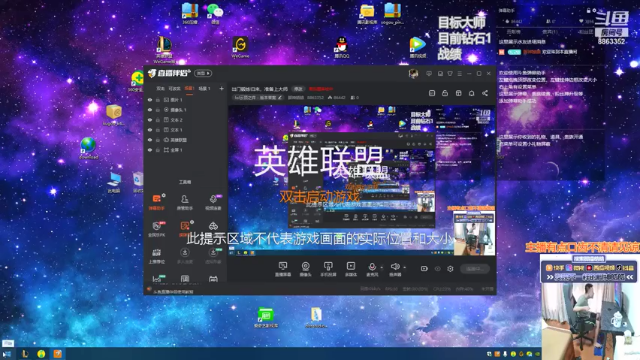Lock the 图片 1 layer
The width and height of the screenshot is (640, 360).
[x=158, y=100]
